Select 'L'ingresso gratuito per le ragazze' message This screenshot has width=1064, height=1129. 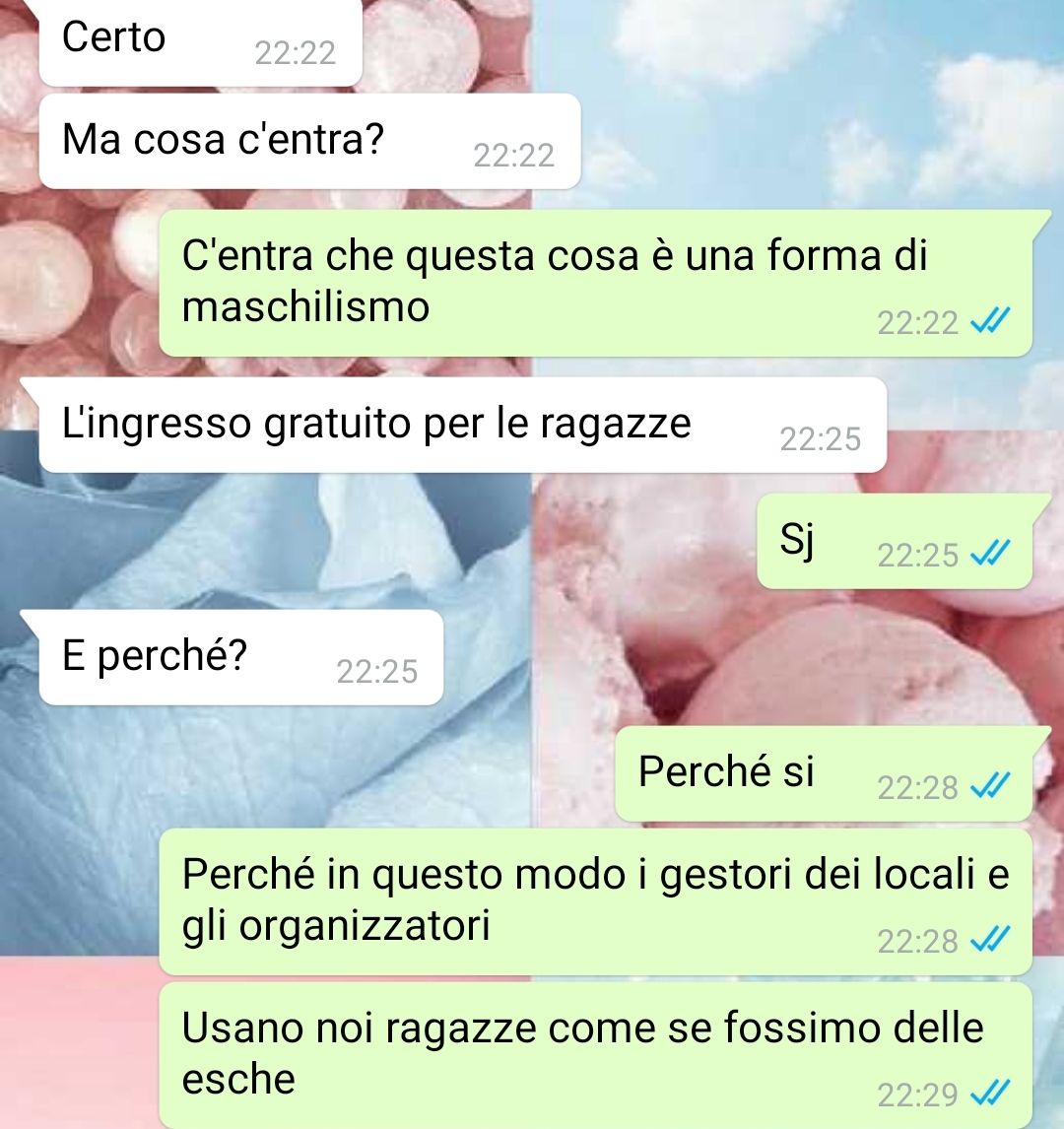pyautogui.click(x=462, y=425)
